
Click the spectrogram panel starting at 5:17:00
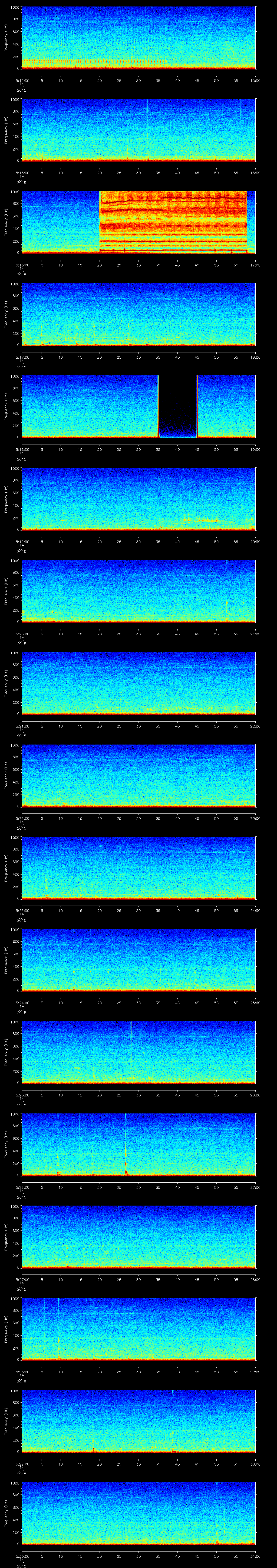[x=139, y=314]
